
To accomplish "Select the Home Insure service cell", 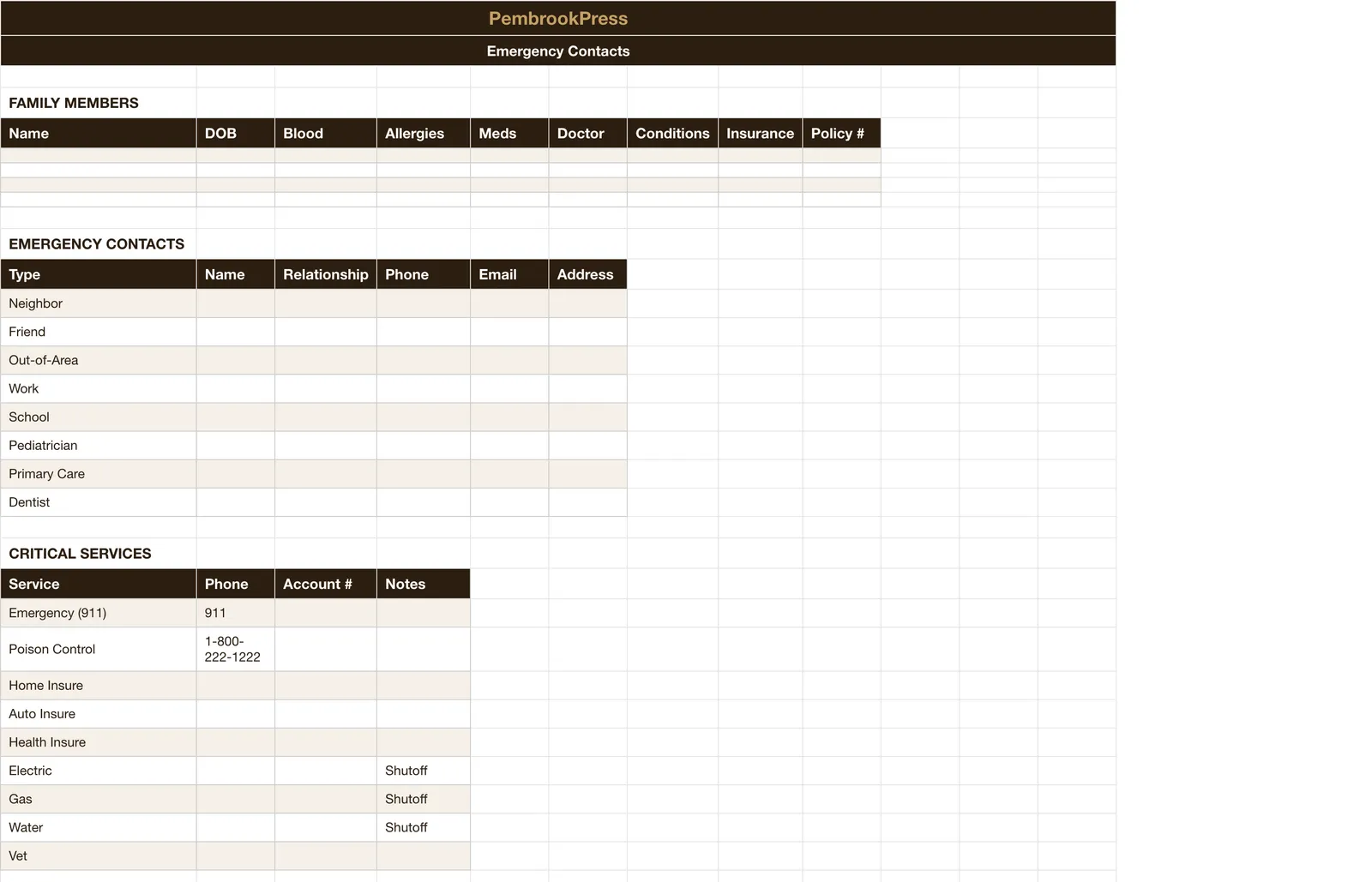I will pyautogui.click(x=99, y=685).
